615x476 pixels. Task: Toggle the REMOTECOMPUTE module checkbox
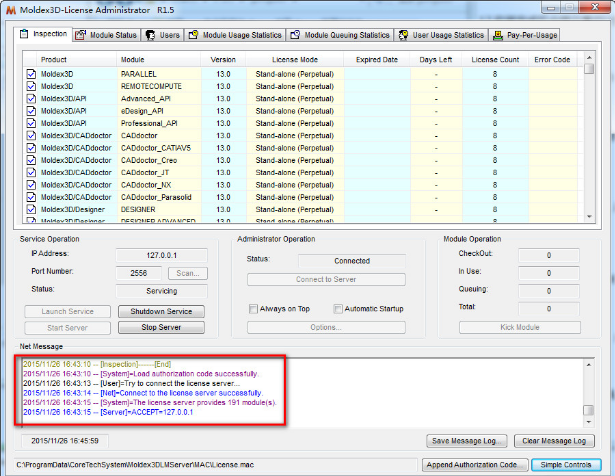pos(31,86)
